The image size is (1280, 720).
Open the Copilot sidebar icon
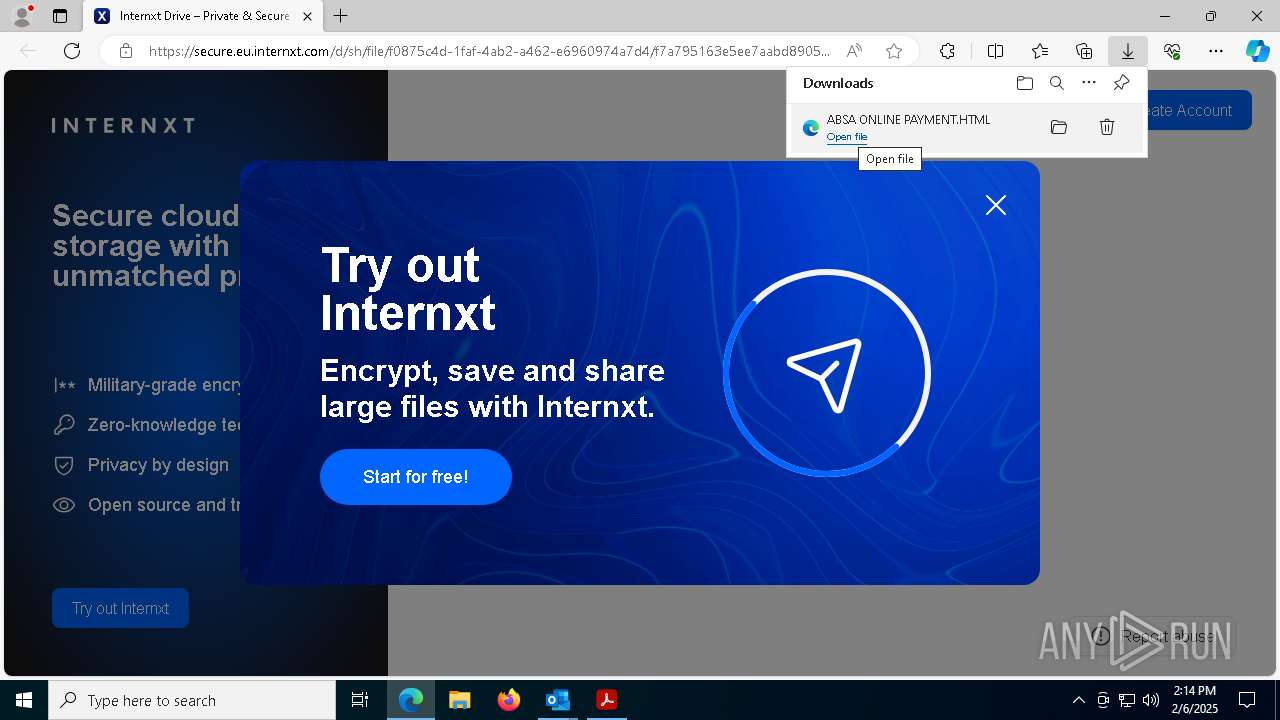pos(1257,51)
